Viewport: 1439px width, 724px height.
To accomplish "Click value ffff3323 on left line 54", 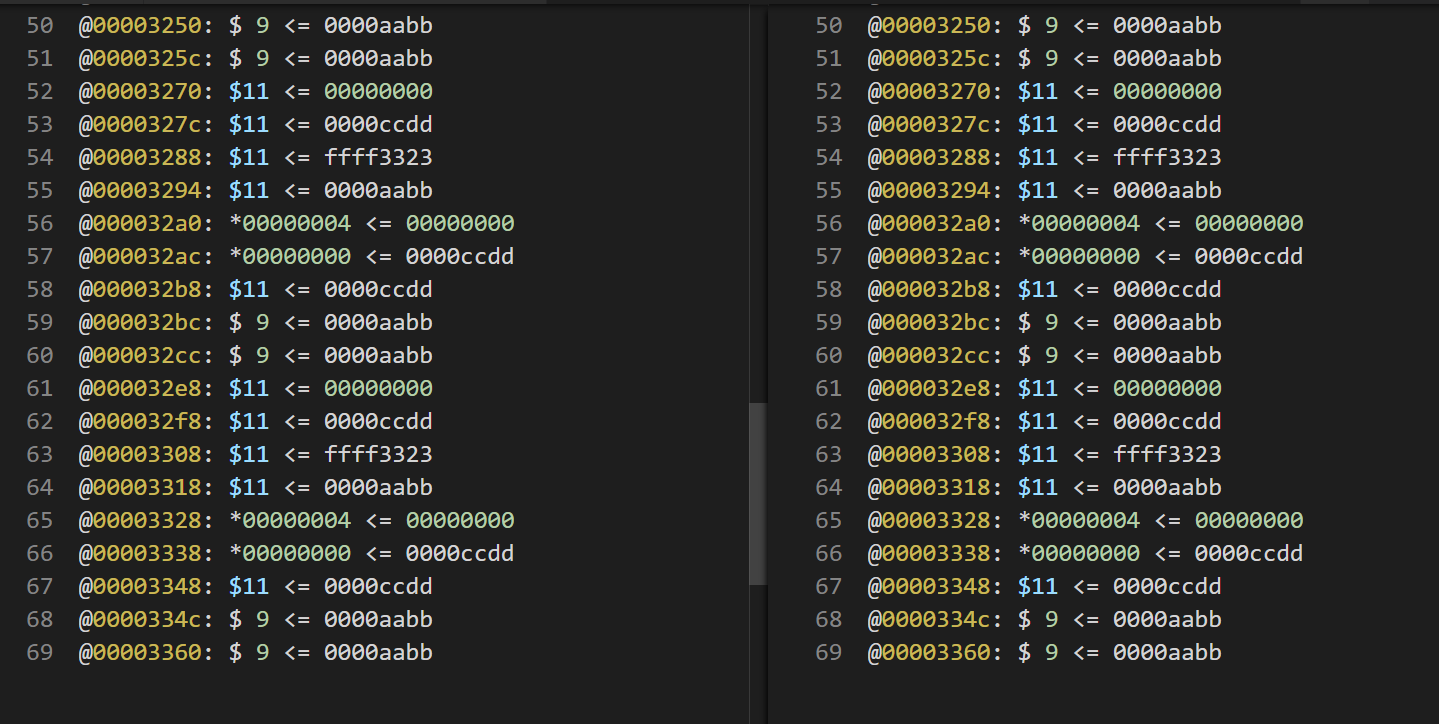I will 378,158.
